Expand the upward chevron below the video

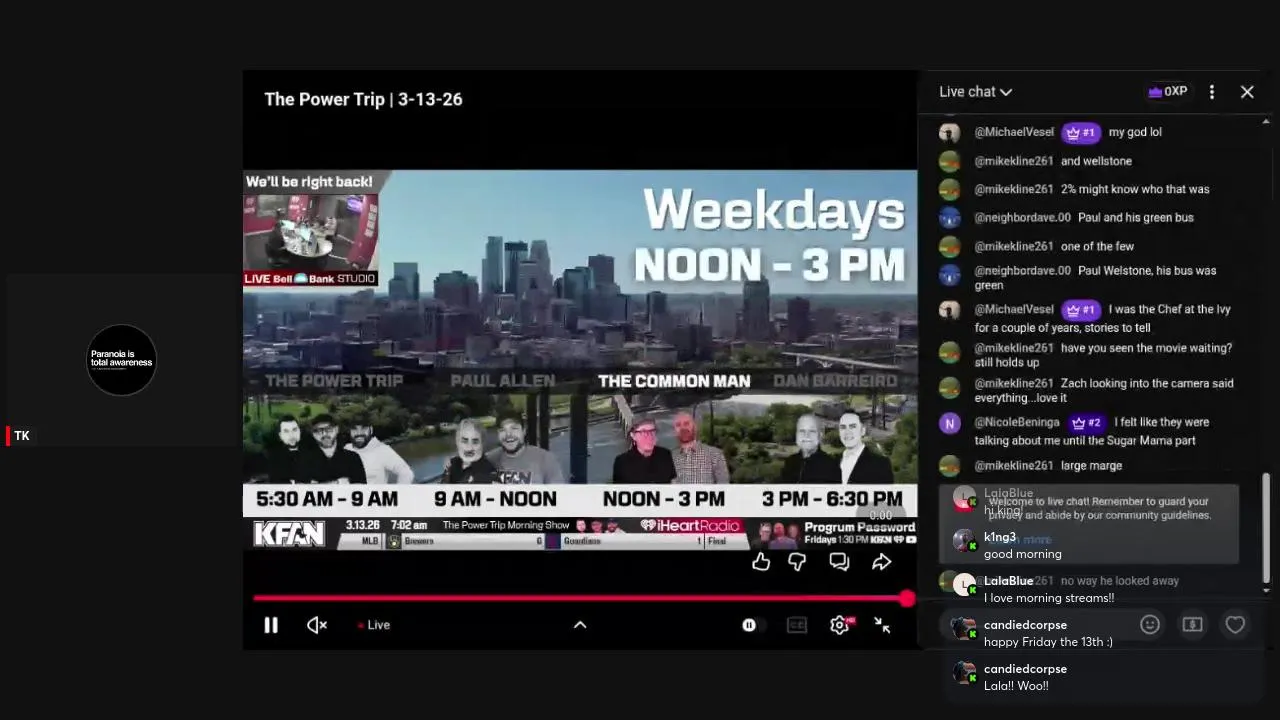[x=580, y=625]
